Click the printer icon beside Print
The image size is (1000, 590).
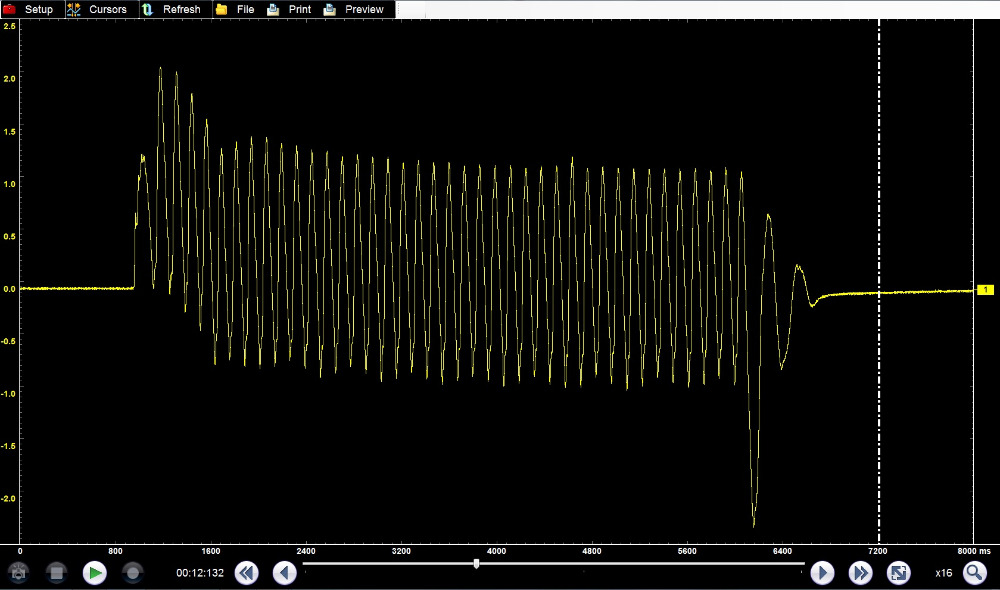(273, 9)
